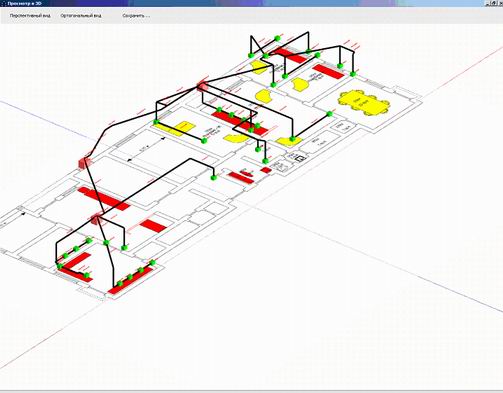Select the small red rectangle below the long red bar
Screen dimensions: 503x393
[153, 226]
